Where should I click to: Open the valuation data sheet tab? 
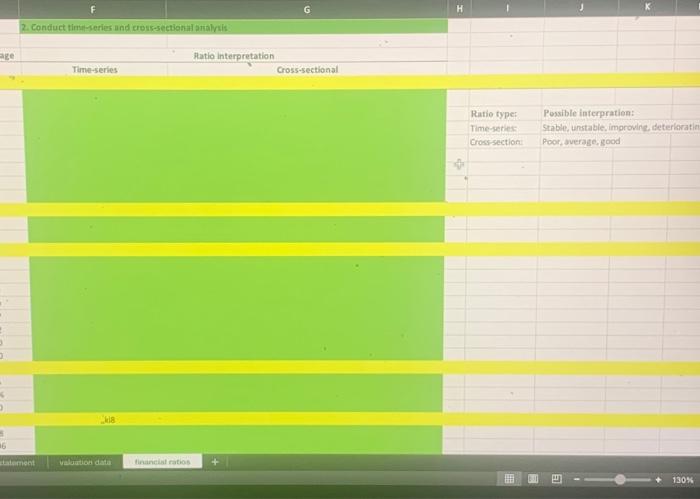pyautogui.click(x=85, y=462)
